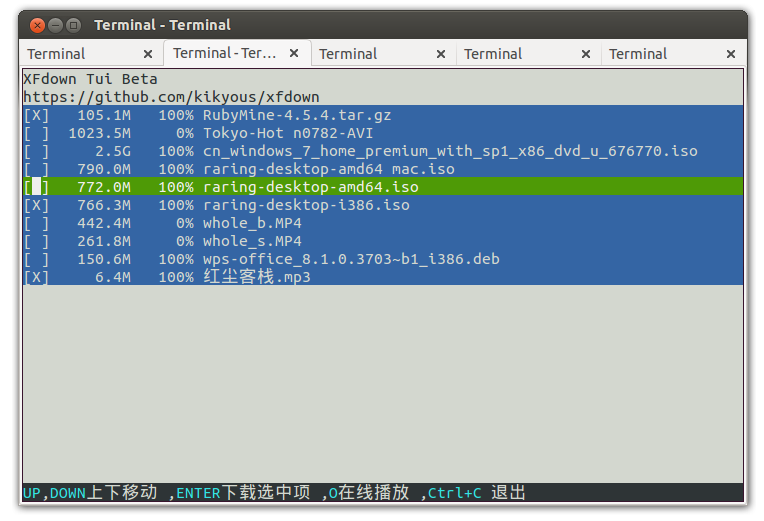Click size value 790.0M
The image size is (764, 521).
tap(104, 170)
